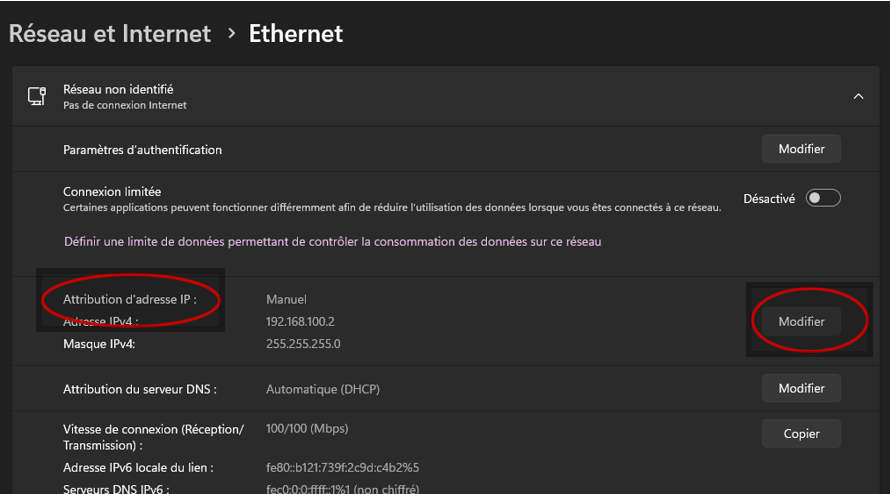
Task: Click the Ethernet page title
Action: (295, 34)
